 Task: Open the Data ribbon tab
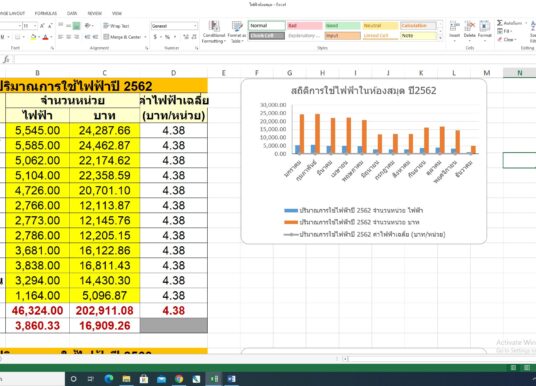click(x=72, y=13)
